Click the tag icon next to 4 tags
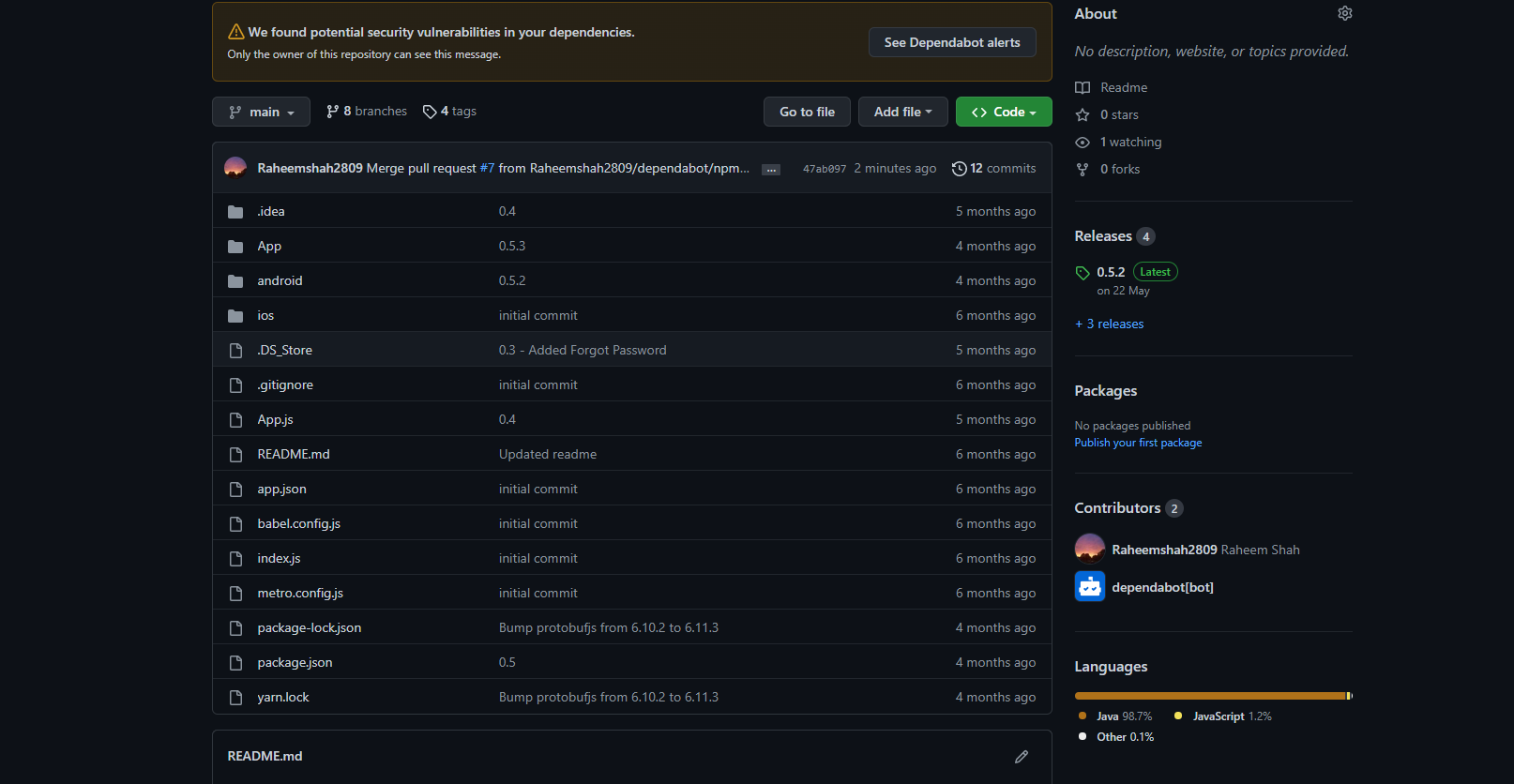 click(430, 112)
